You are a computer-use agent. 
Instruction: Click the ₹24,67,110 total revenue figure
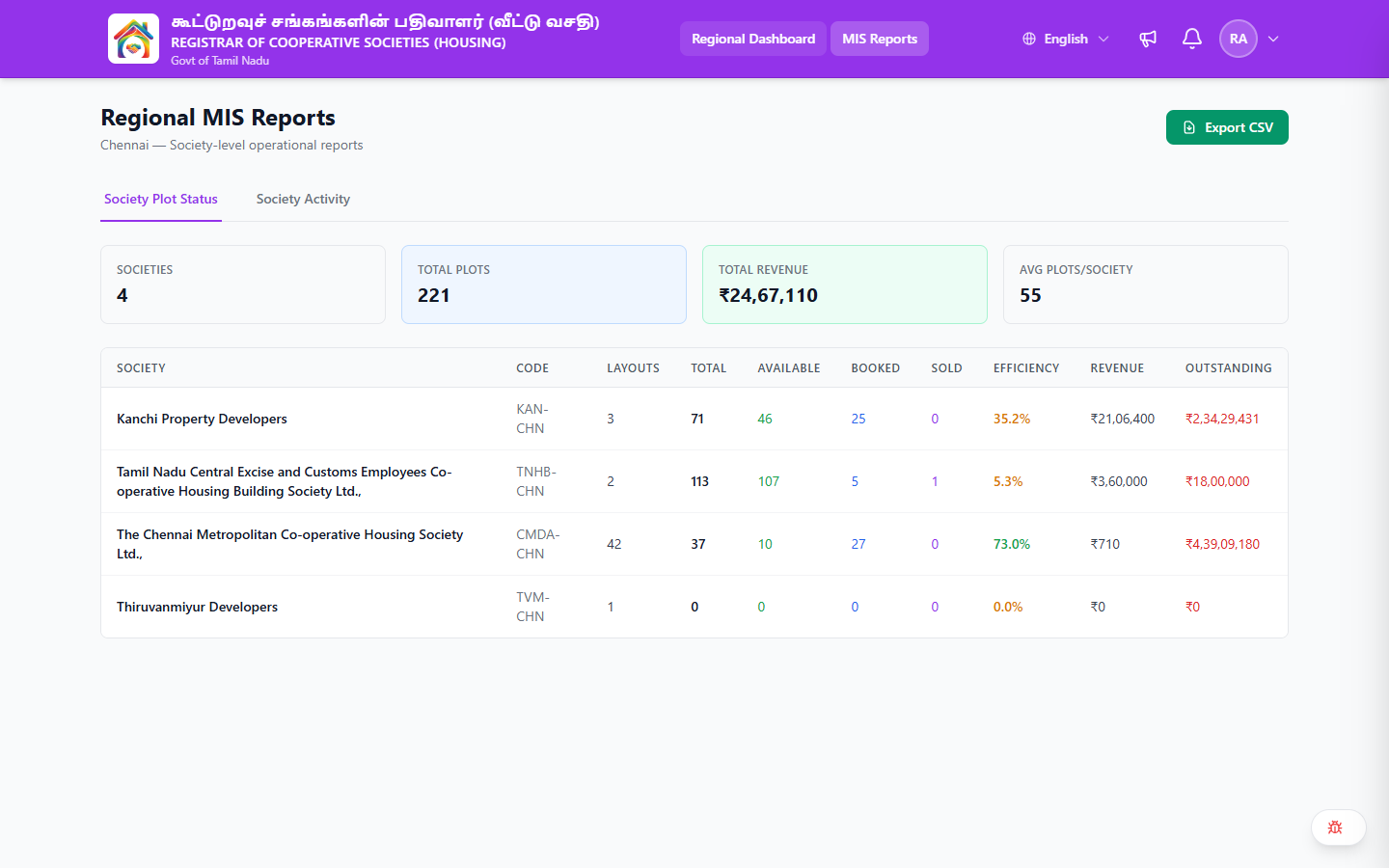(768, 295)
